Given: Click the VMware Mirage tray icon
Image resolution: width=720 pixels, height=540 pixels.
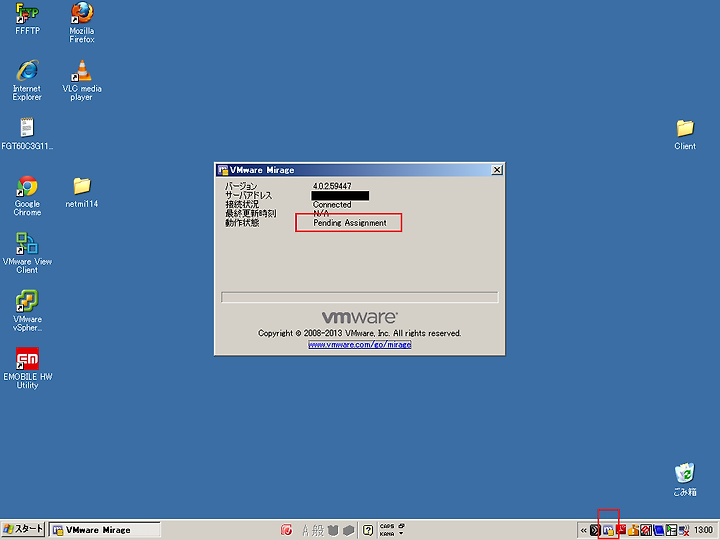Looking at the screenshot, I should [608, 530].
